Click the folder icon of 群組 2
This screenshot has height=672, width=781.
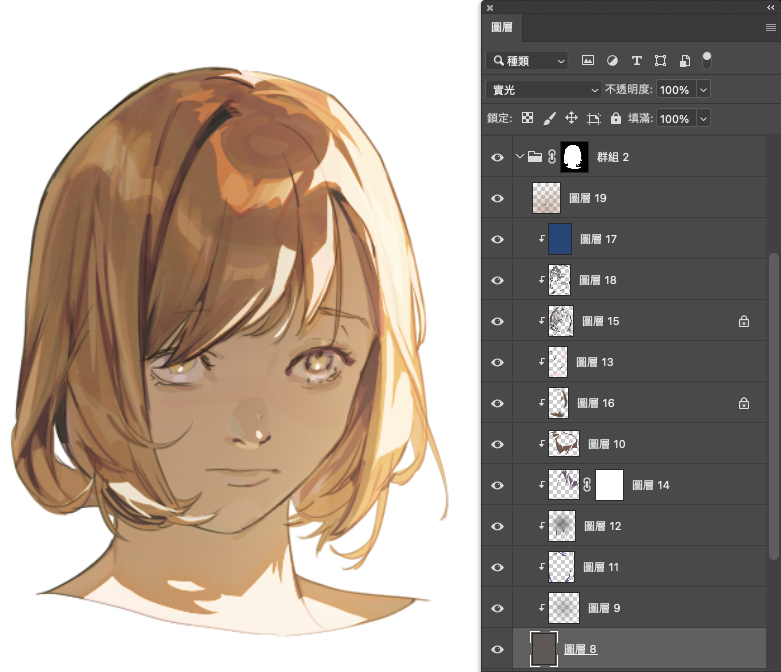pos(535,157)
